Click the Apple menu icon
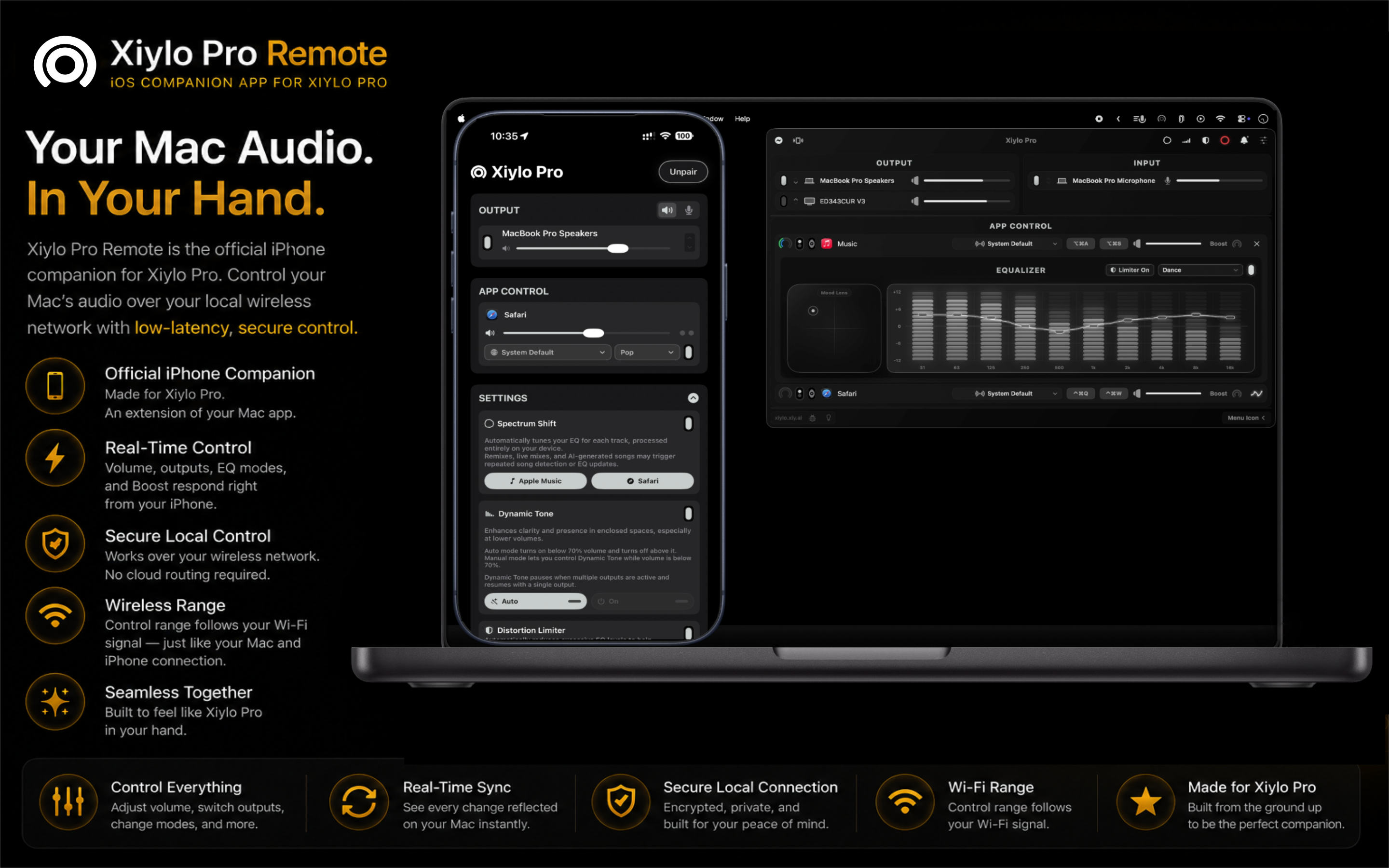The height and width of the screenshot is (868, 1389). [461, 118]
